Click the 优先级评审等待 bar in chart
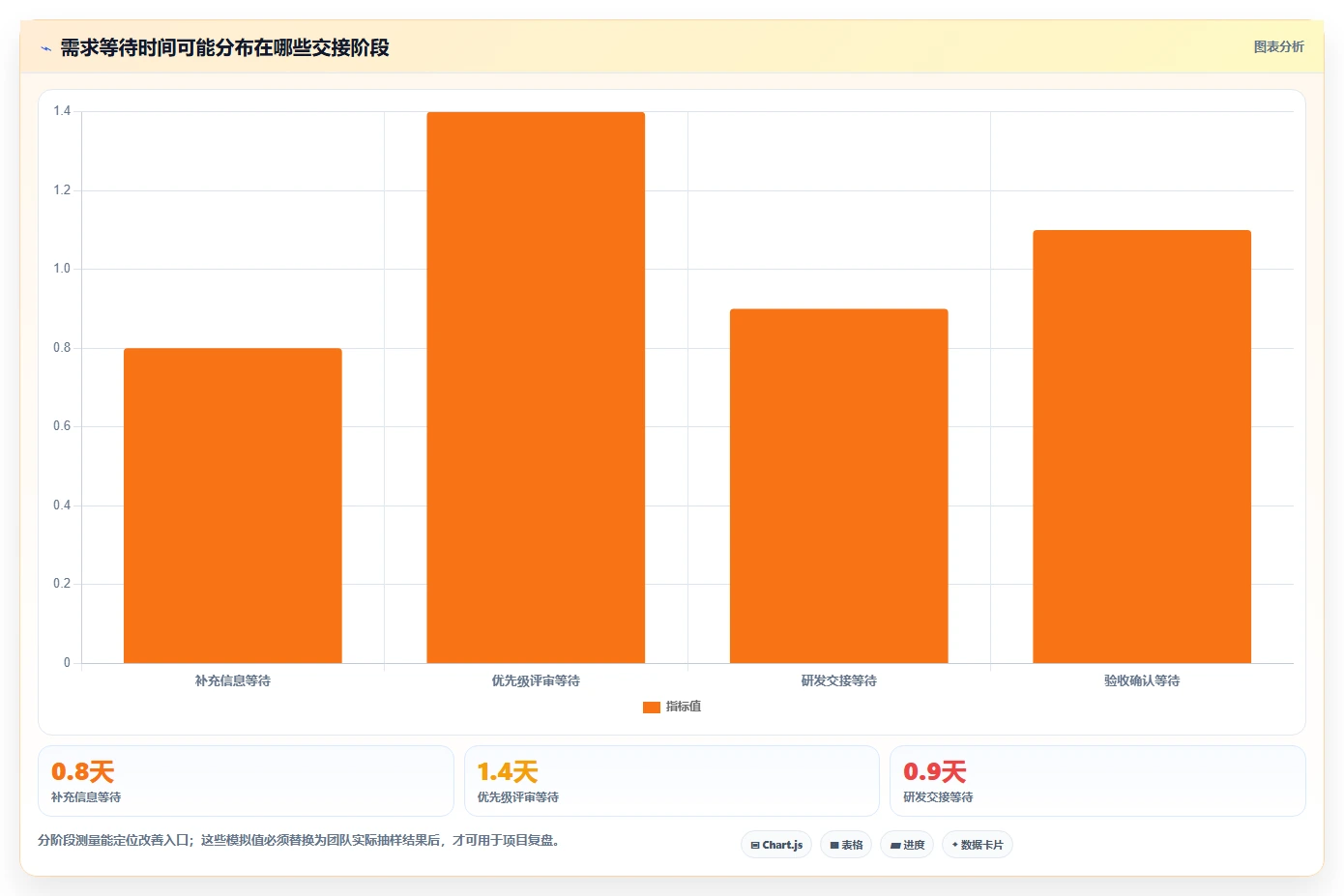Screen dimensions: 1344x896 point(536,388)
